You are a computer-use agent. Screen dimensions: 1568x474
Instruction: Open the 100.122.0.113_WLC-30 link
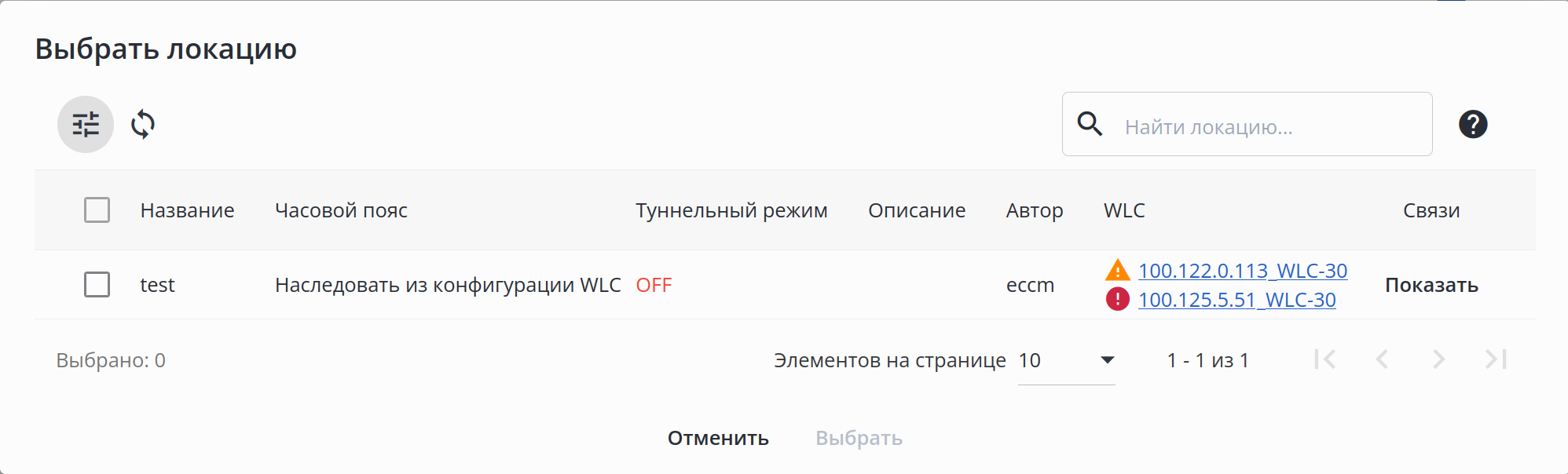point(1243,271)
